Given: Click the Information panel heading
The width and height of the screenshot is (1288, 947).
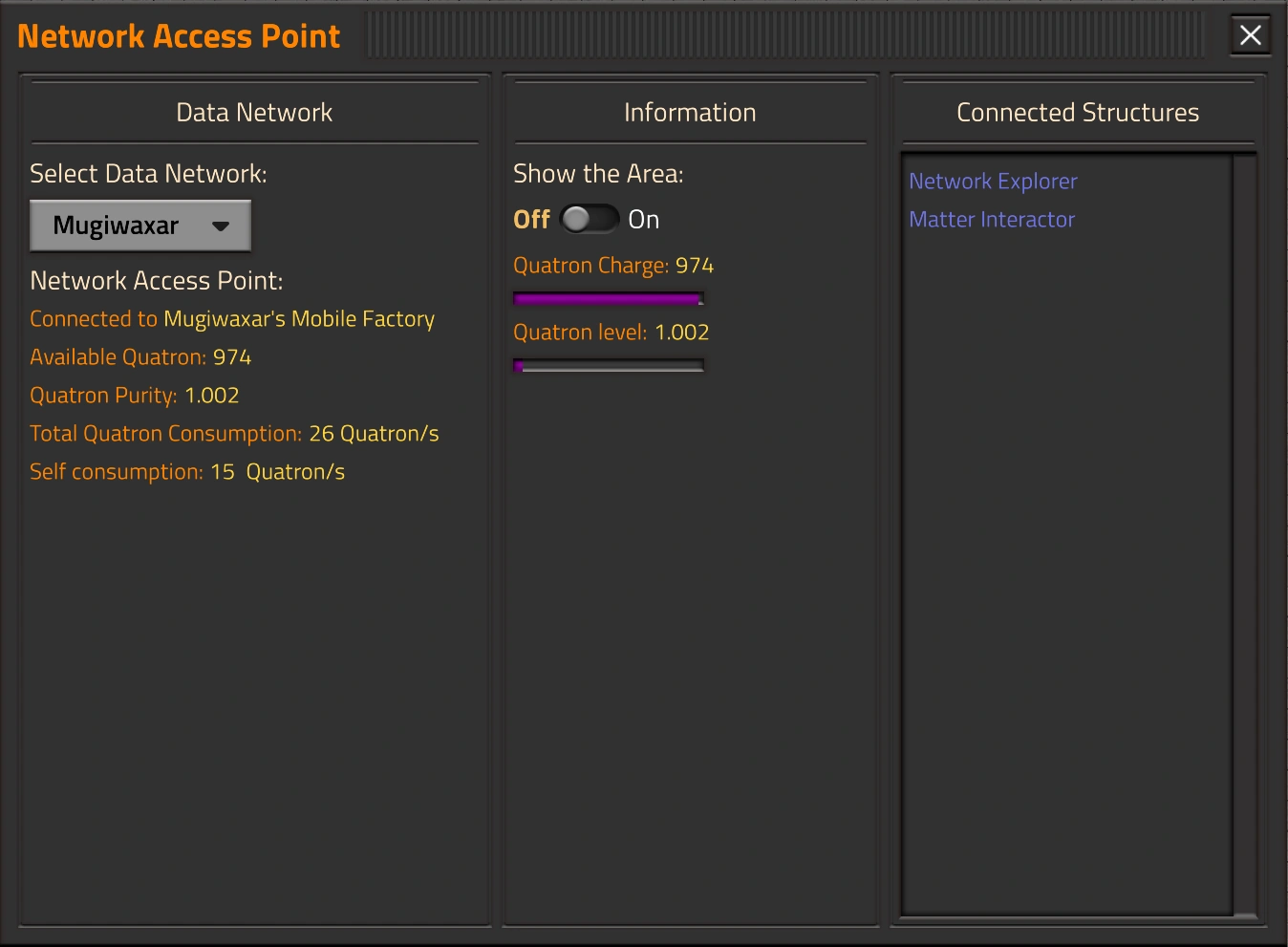Looking at the screenshot, I should (x=690, y=113).
